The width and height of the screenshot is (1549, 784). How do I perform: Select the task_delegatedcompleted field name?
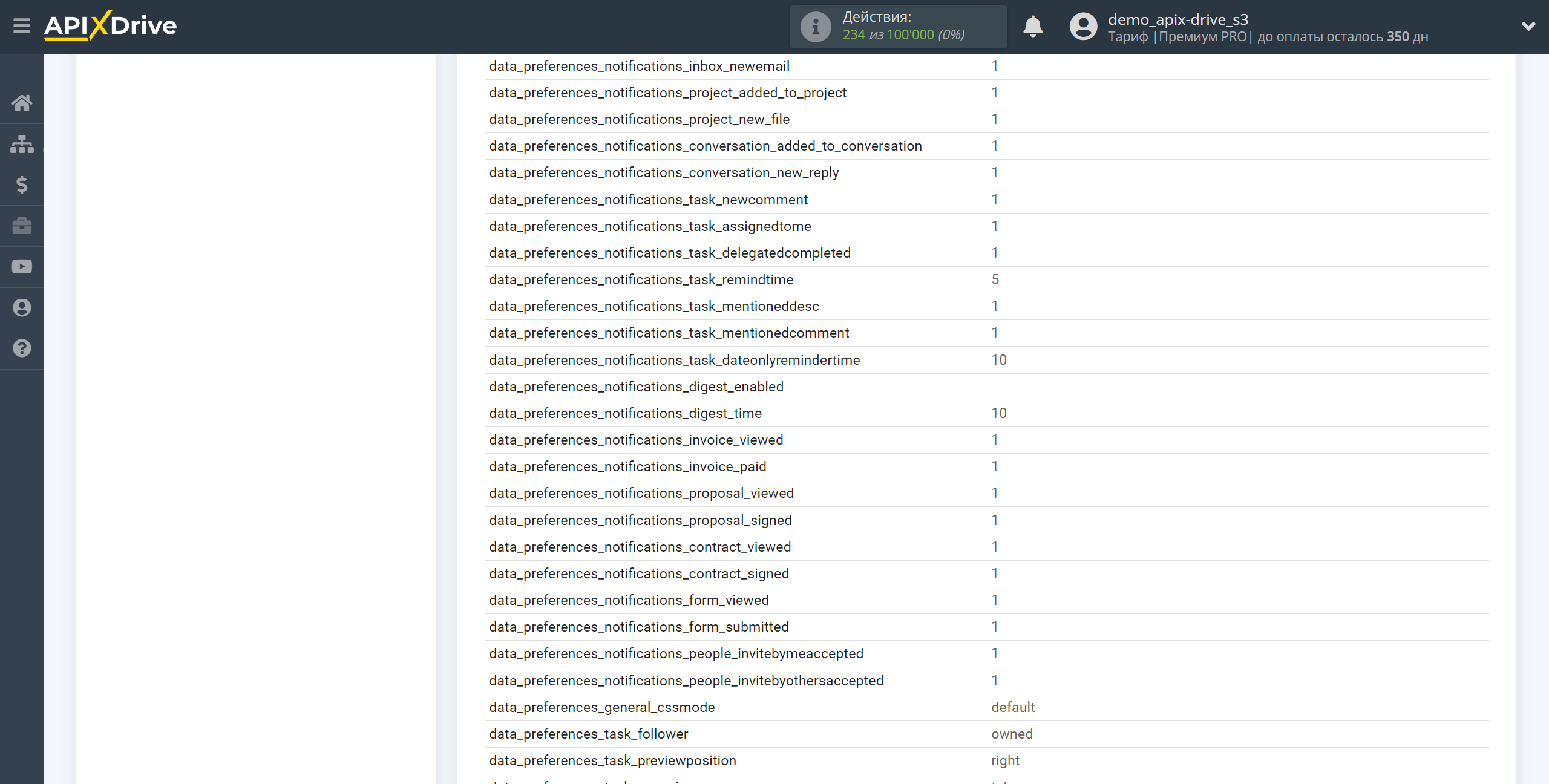[x=670, y=253]
